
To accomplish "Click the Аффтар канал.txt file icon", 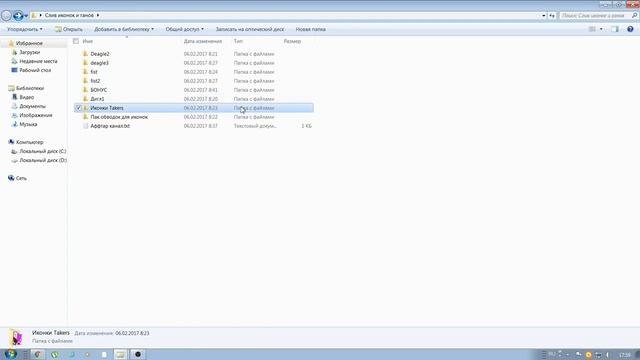I will pyautogui.click(x=85, y=126).
